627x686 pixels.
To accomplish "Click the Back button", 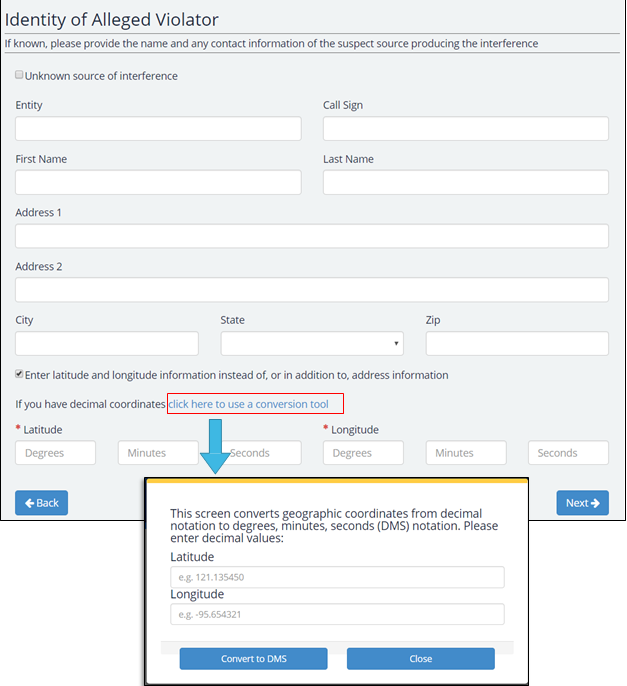I will pyautogui.click(x=41, y=502).
